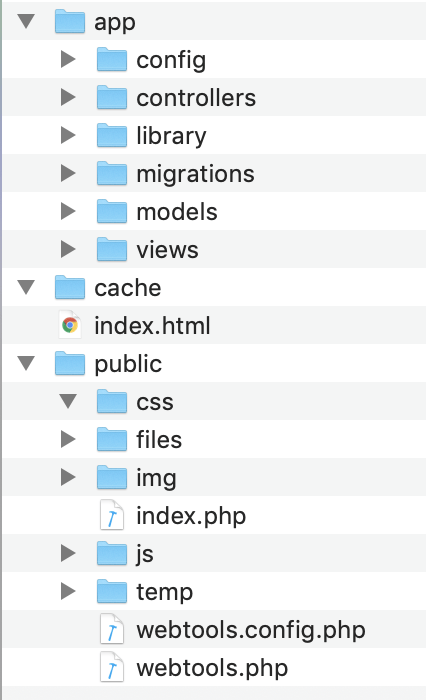The height and width of the screenshot is (700, 426).
Task: Click the Chrome icon of index.html
Action: (x=70, y=325)
